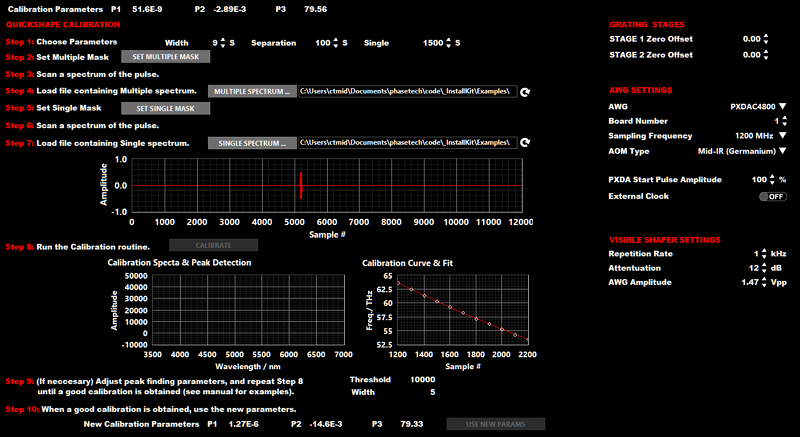The width and height of the screenshot is (800, 437).
Task: Click refresh icon beside single spectrum path
Action: [x=526, y=144]
